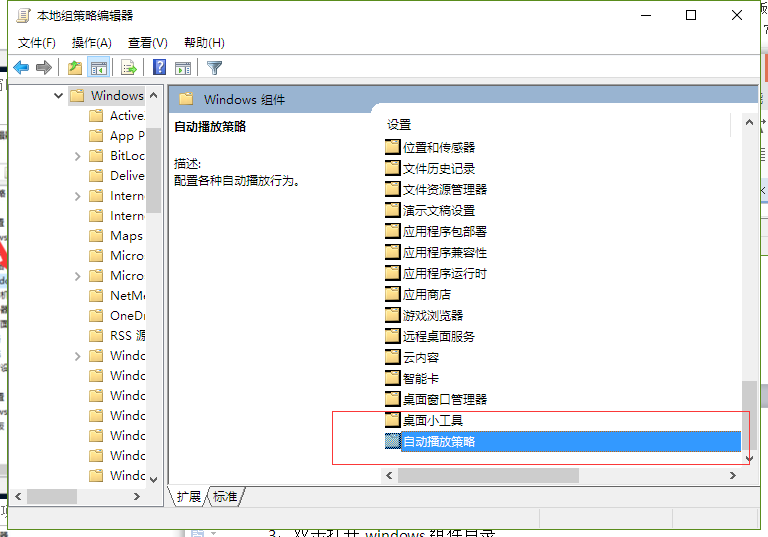Toggle the action pane toolbar icon
The width and height of the screenshot is (768, 537).
coord(183,68)
